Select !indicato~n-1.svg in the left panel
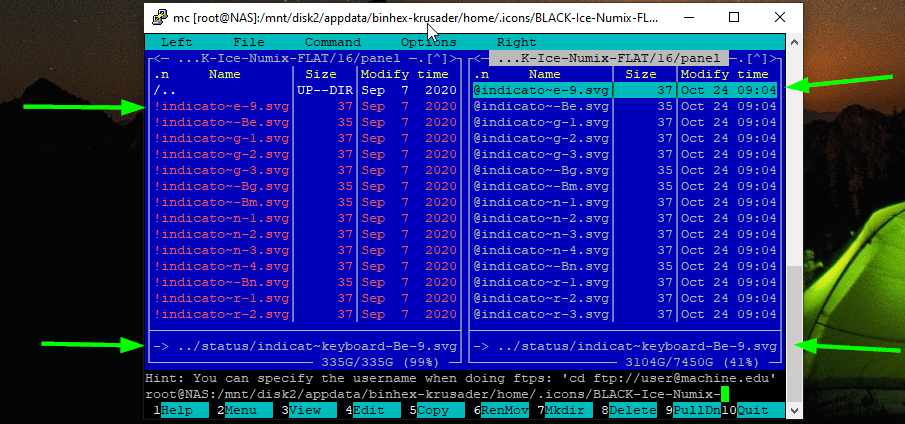Screen dimensions: 905x424 coord(305,219)
